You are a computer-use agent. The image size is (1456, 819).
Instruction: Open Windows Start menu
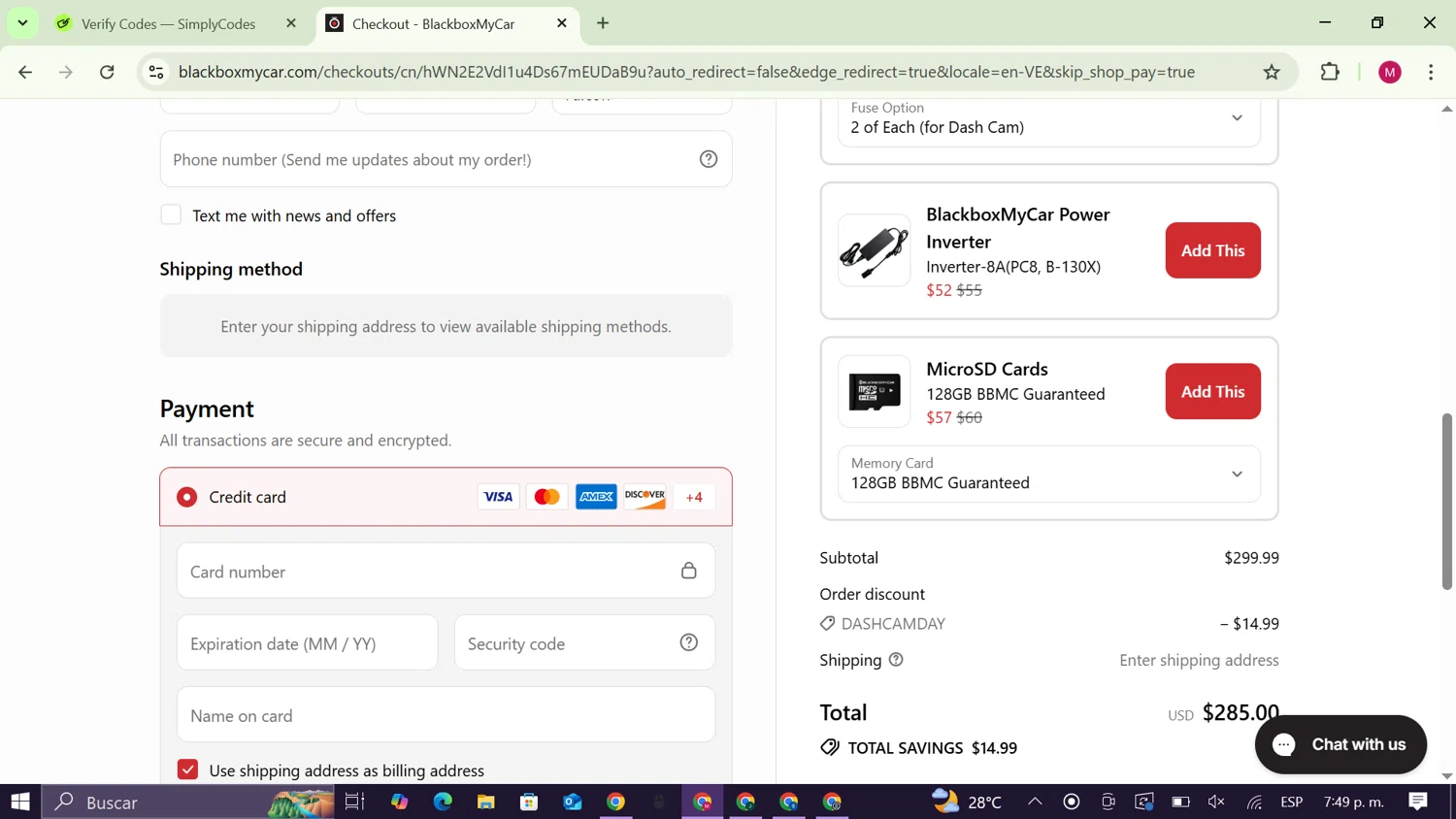pyautogui.click(x=20, y=802)
